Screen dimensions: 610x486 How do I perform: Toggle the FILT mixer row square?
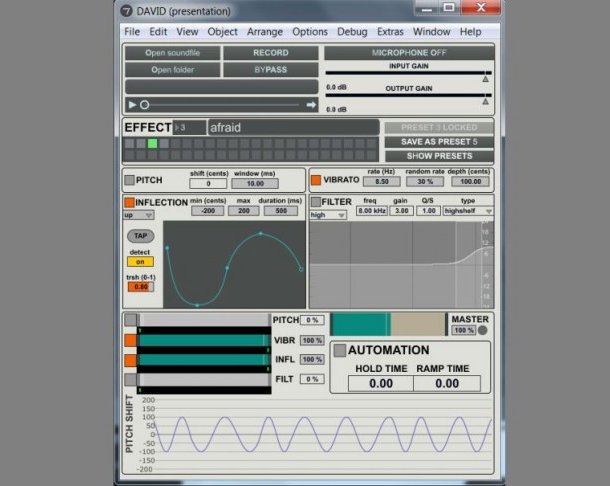pos(130,379)
